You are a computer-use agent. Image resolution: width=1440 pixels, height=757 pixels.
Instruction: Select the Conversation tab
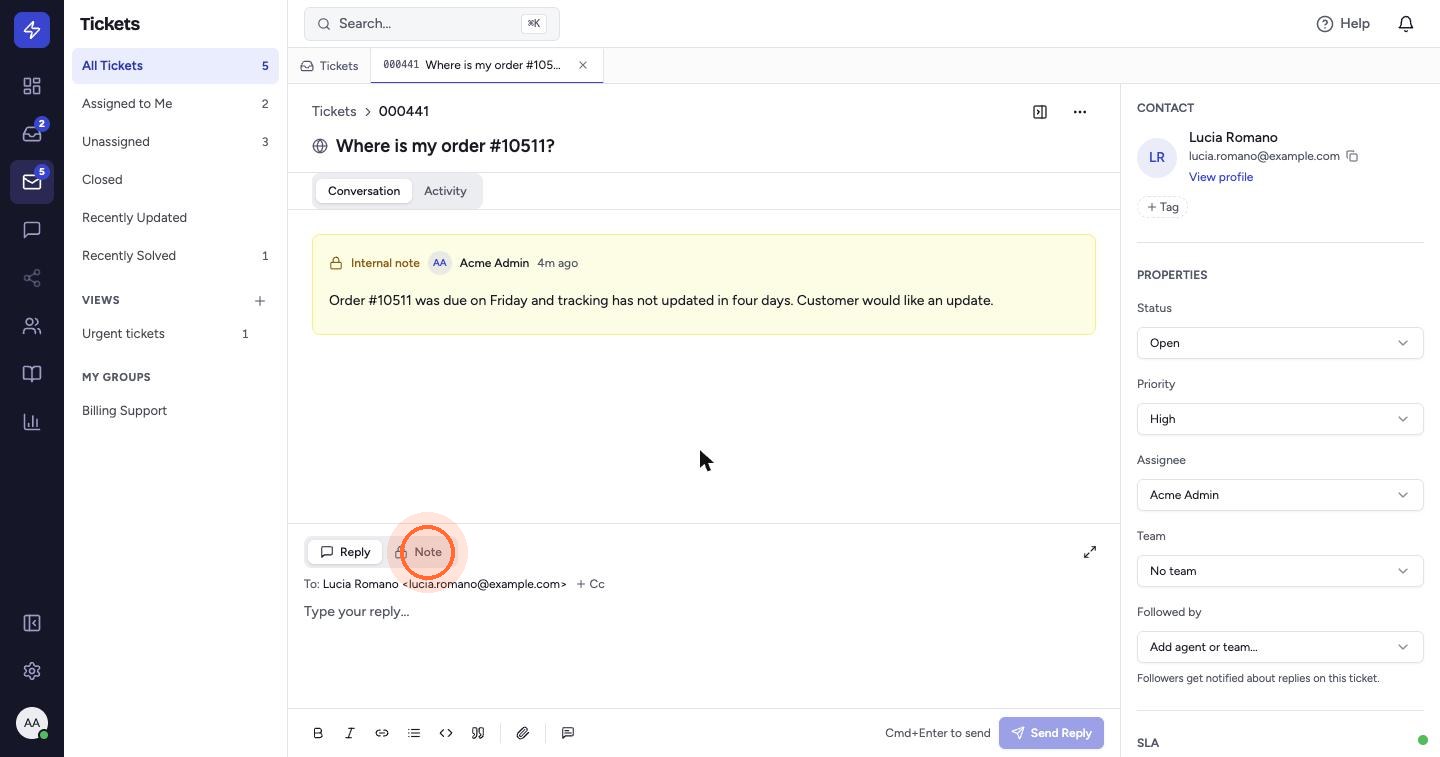point(364,191)
